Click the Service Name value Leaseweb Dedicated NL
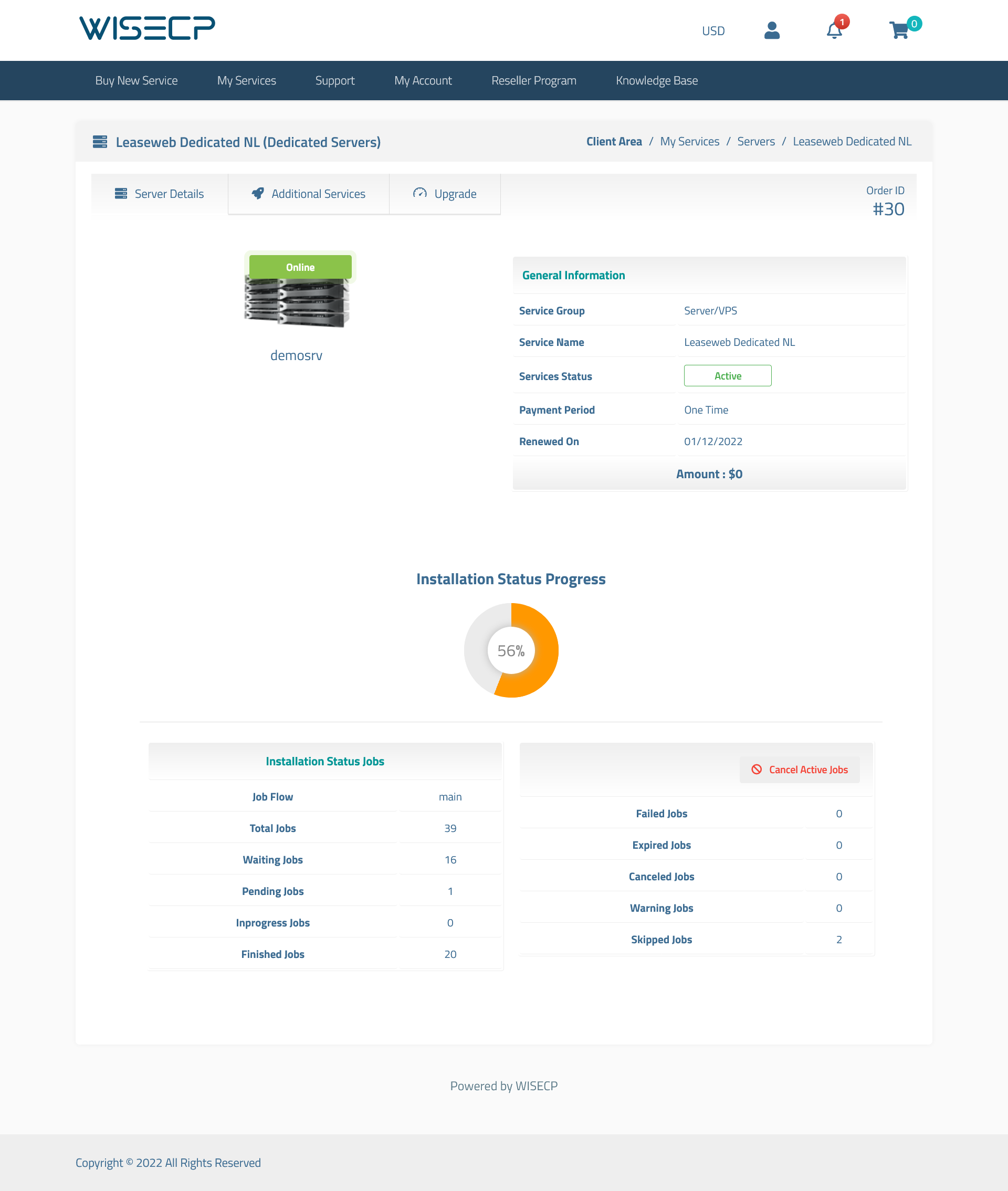This screenshot has height=1191, width=1008. (739, 342)
